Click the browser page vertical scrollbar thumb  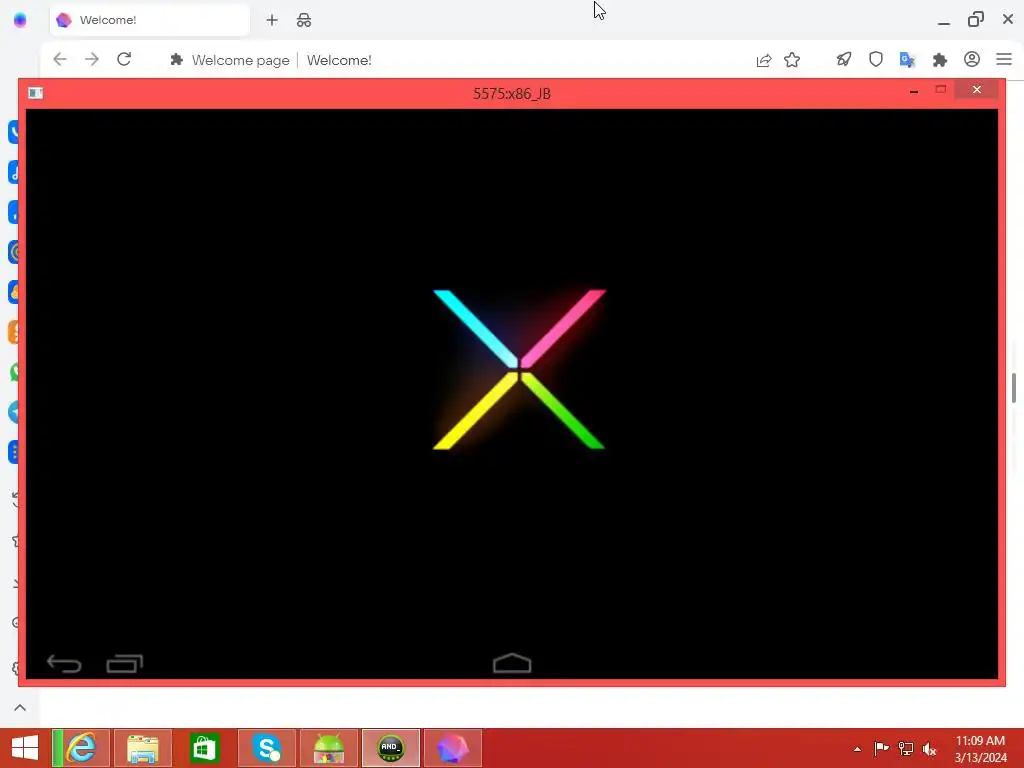pyautogui.click(x=1014, y=388)
